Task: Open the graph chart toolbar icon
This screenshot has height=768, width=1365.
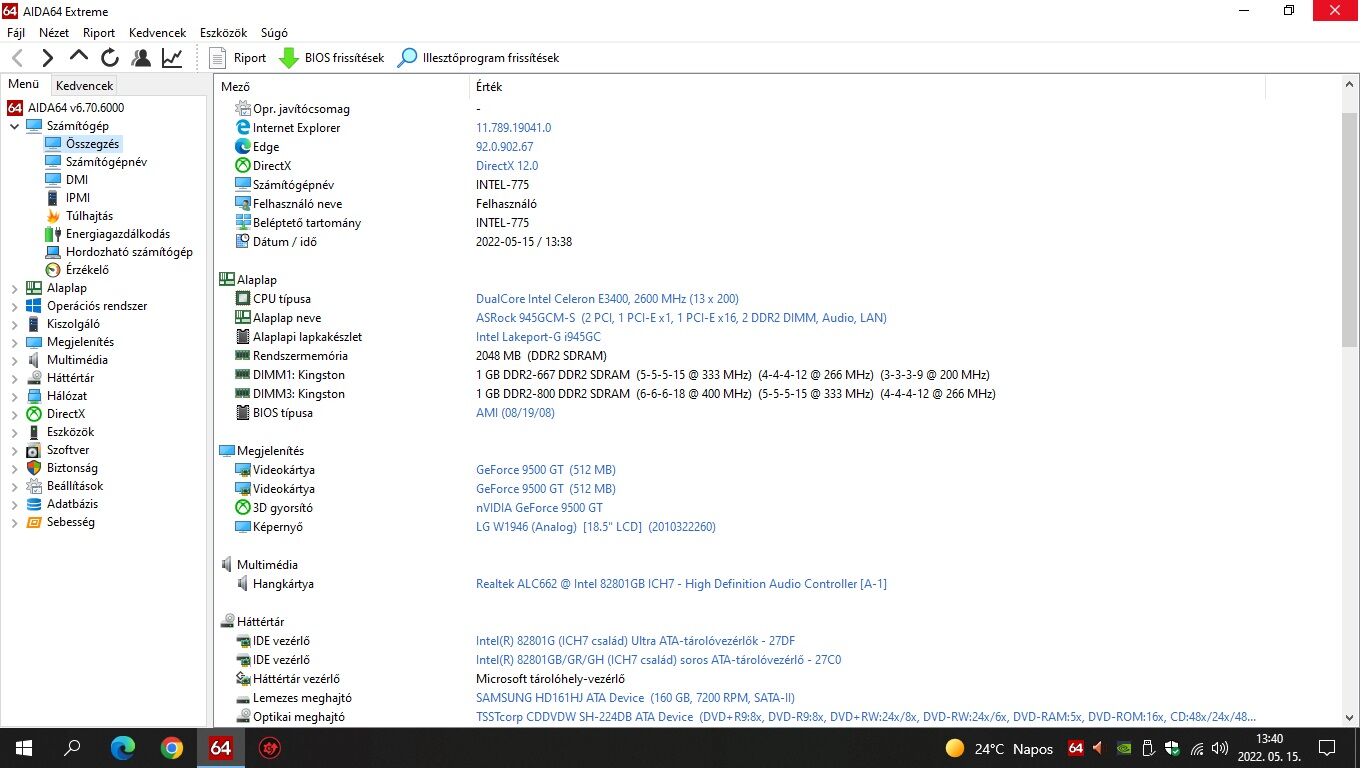Action: pyautogui.click(x=172, y=58)
